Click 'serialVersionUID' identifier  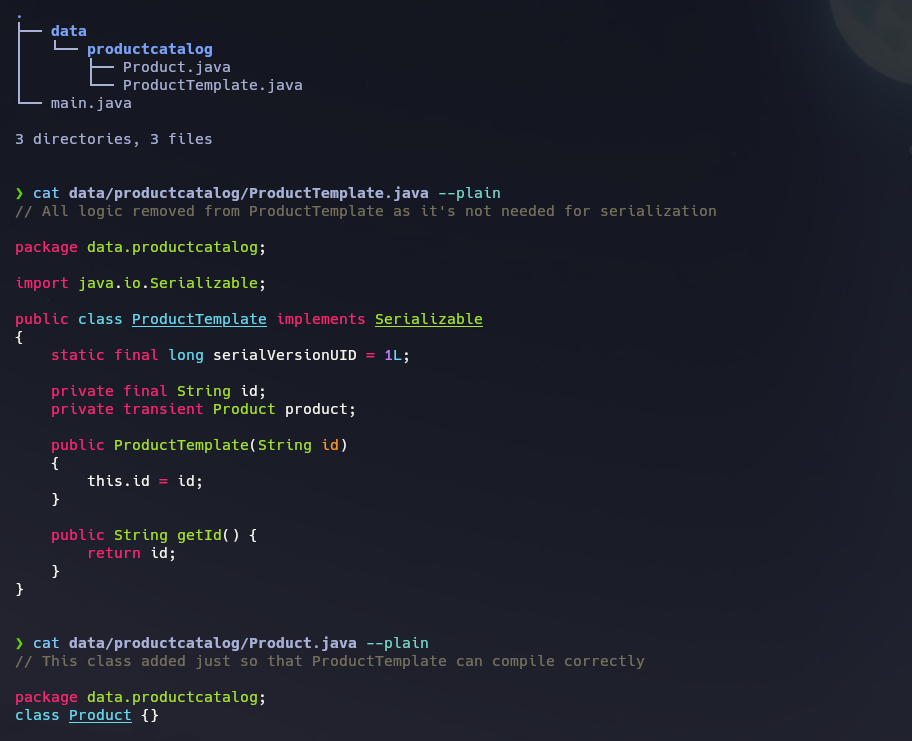tap(284, 355)
